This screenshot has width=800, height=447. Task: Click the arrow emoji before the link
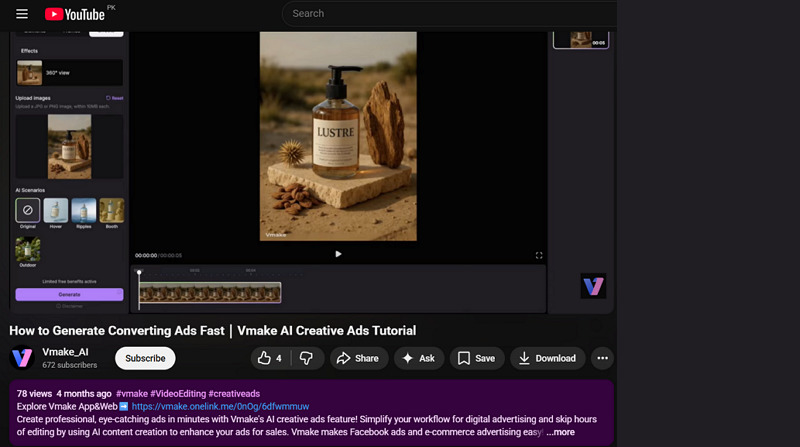click(123, 407)
